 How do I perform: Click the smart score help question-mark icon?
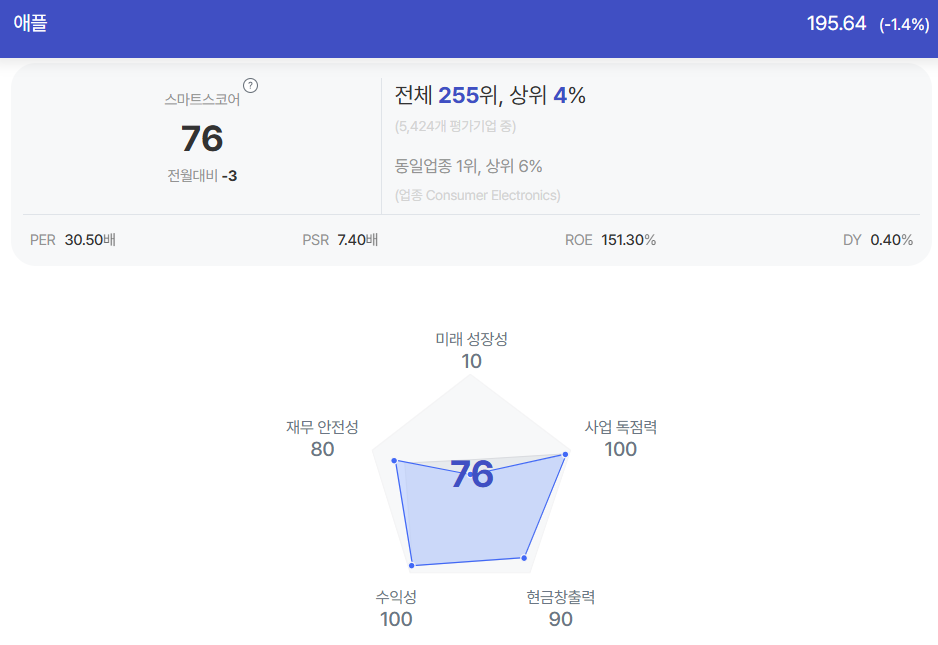pos(251,86)
